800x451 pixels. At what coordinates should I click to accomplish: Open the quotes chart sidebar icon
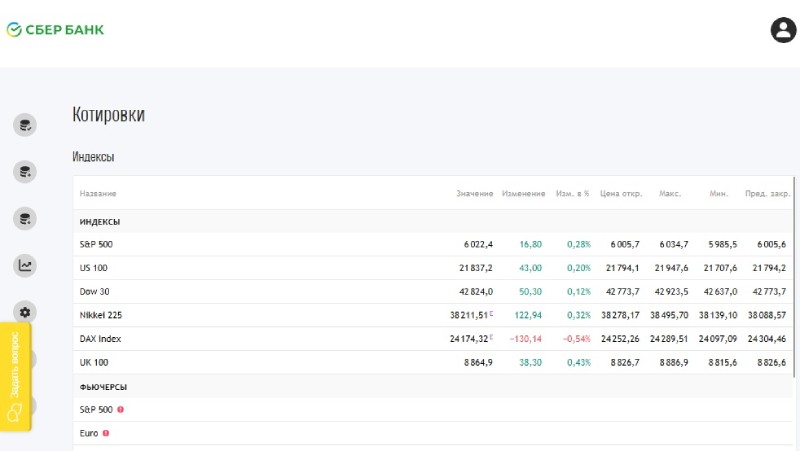tap(25, 266)
